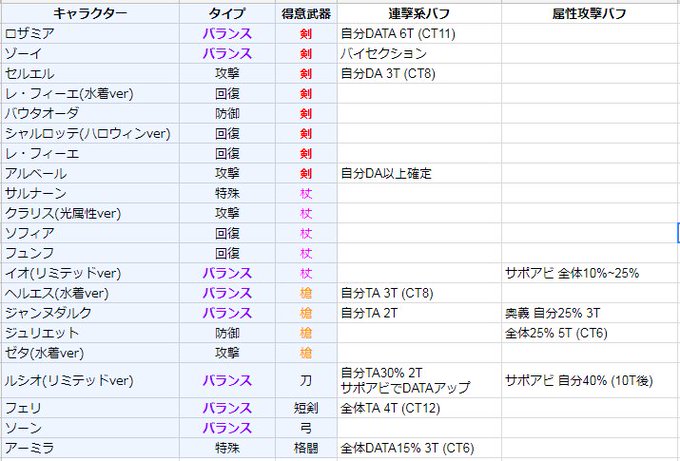The image size is (680, 461).
Task: Click 格闘 weapon in アーミラ row
Action: pos(306,448)
